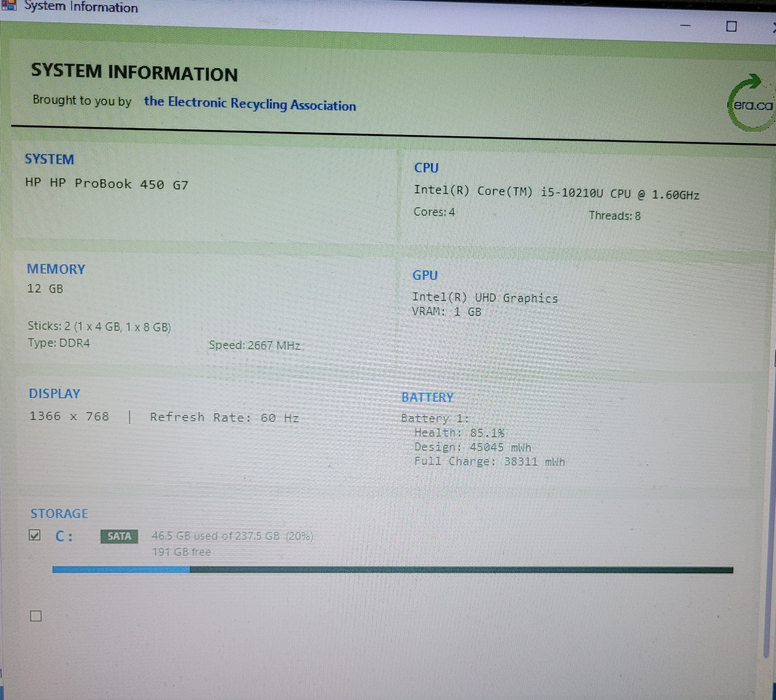Maximize the System Information window
The height and width of the screenshot is (700, 776).
731,26
